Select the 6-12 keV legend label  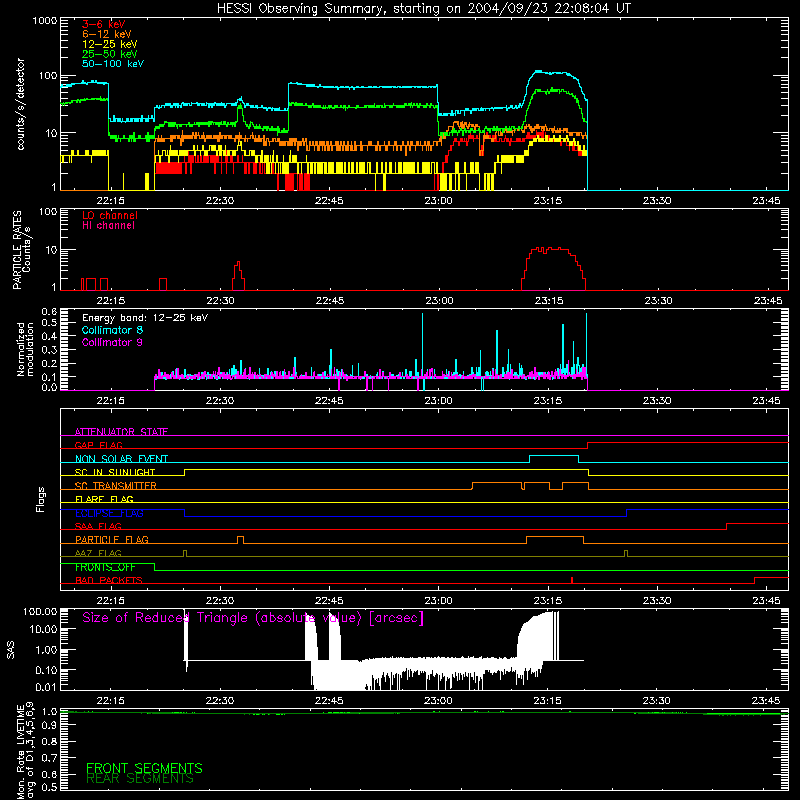pos(107,34)
